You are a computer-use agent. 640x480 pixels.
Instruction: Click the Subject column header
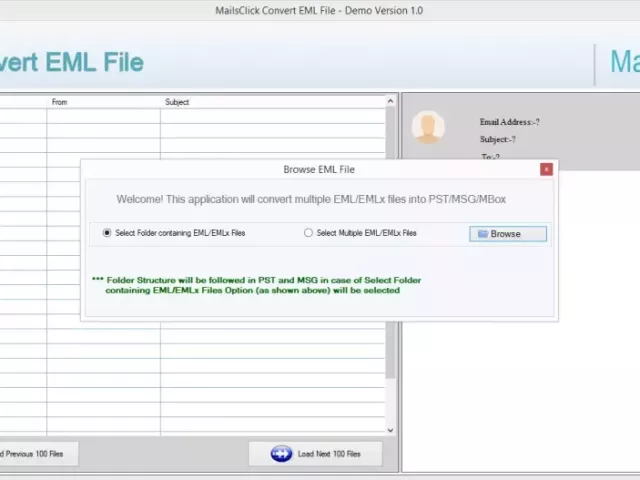[177, 102]
